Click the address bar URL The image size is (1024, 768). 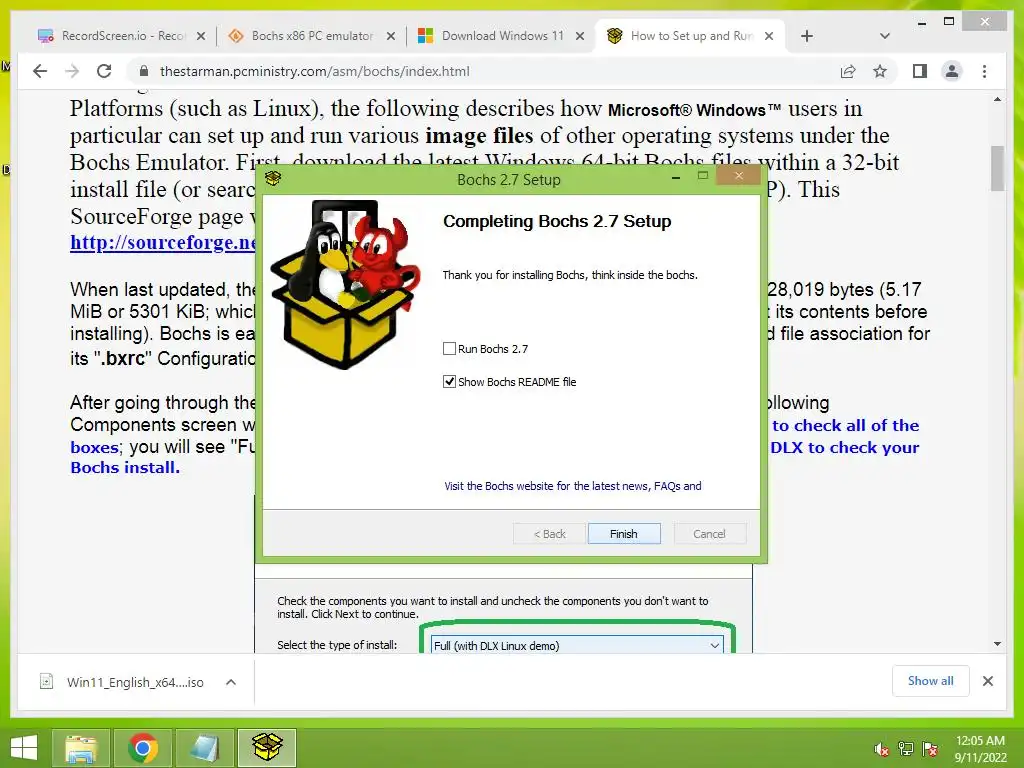[x=315, y=71]
